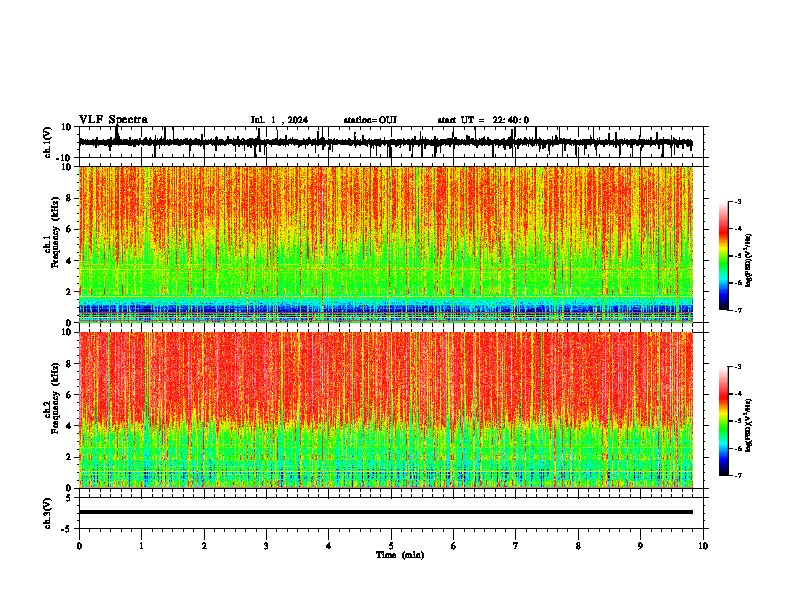Click the time axis tick label '5'

pyautogui.click(x=391, y=546)
